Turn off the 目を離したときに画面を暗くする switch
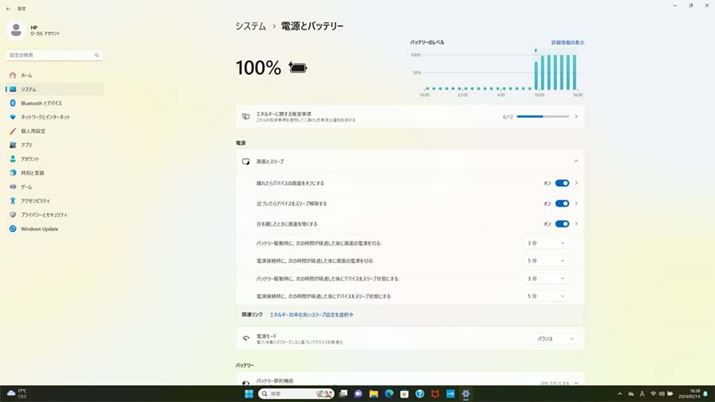 point(561,224)
